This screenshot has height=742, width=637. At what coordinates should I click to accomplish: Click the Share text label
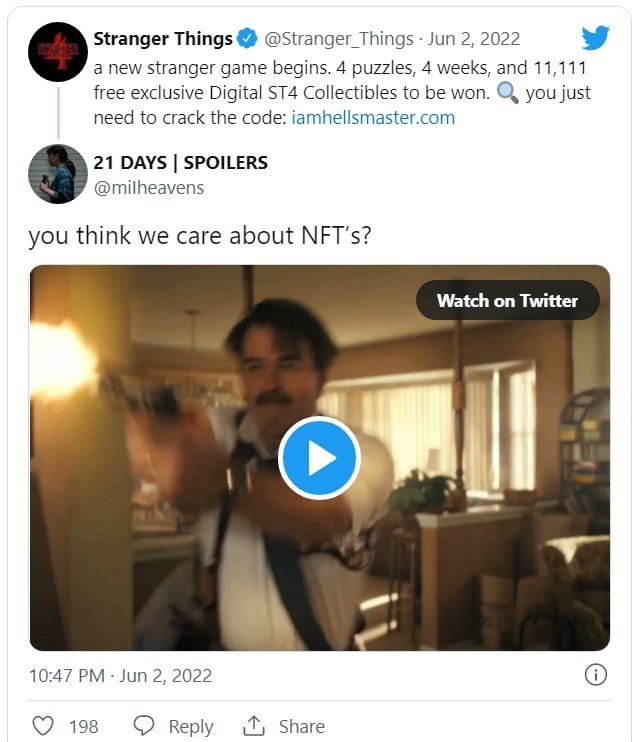[x=301, y=727]
